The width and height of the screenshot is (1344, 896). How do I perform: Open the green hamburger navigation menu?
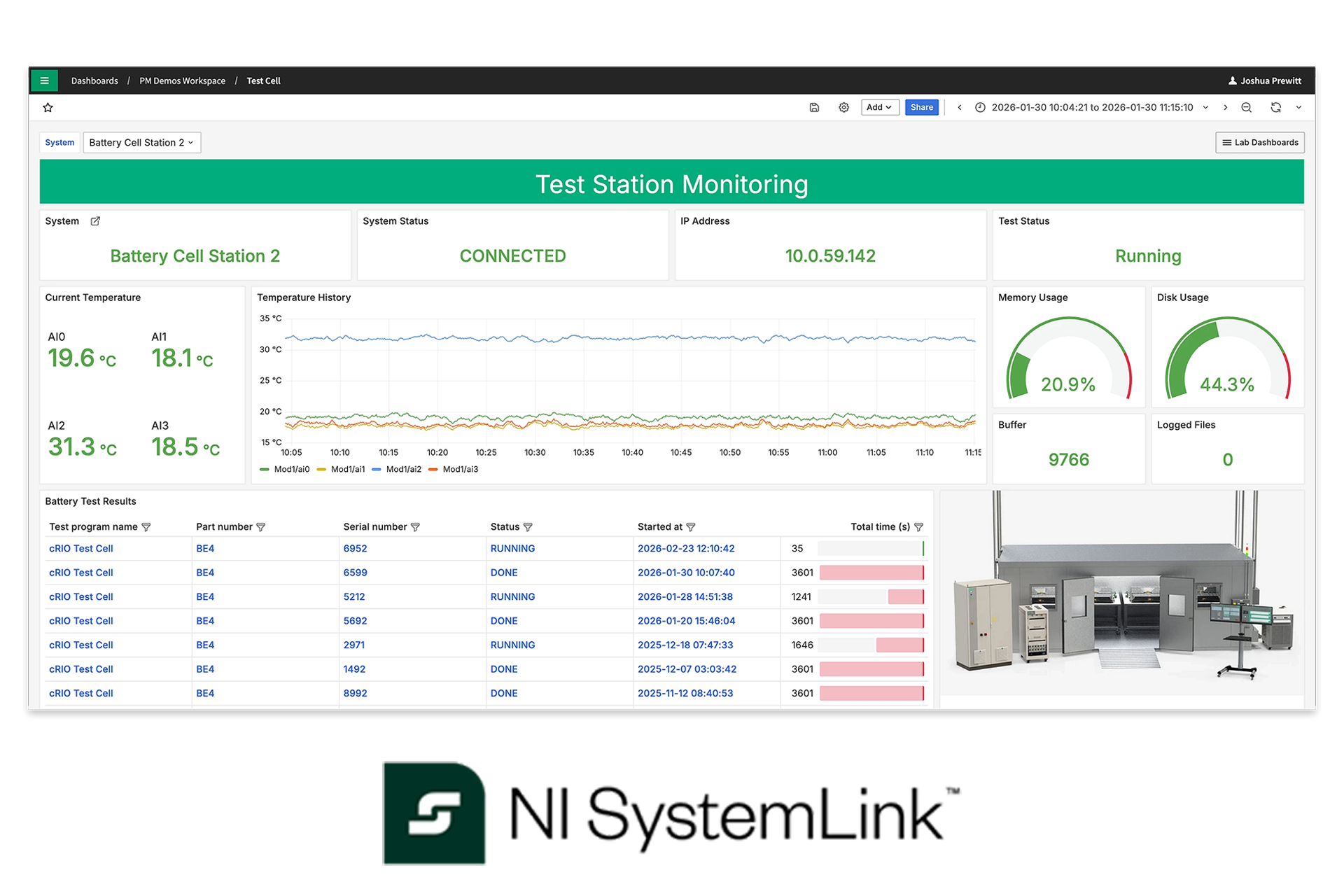point(44,80)
